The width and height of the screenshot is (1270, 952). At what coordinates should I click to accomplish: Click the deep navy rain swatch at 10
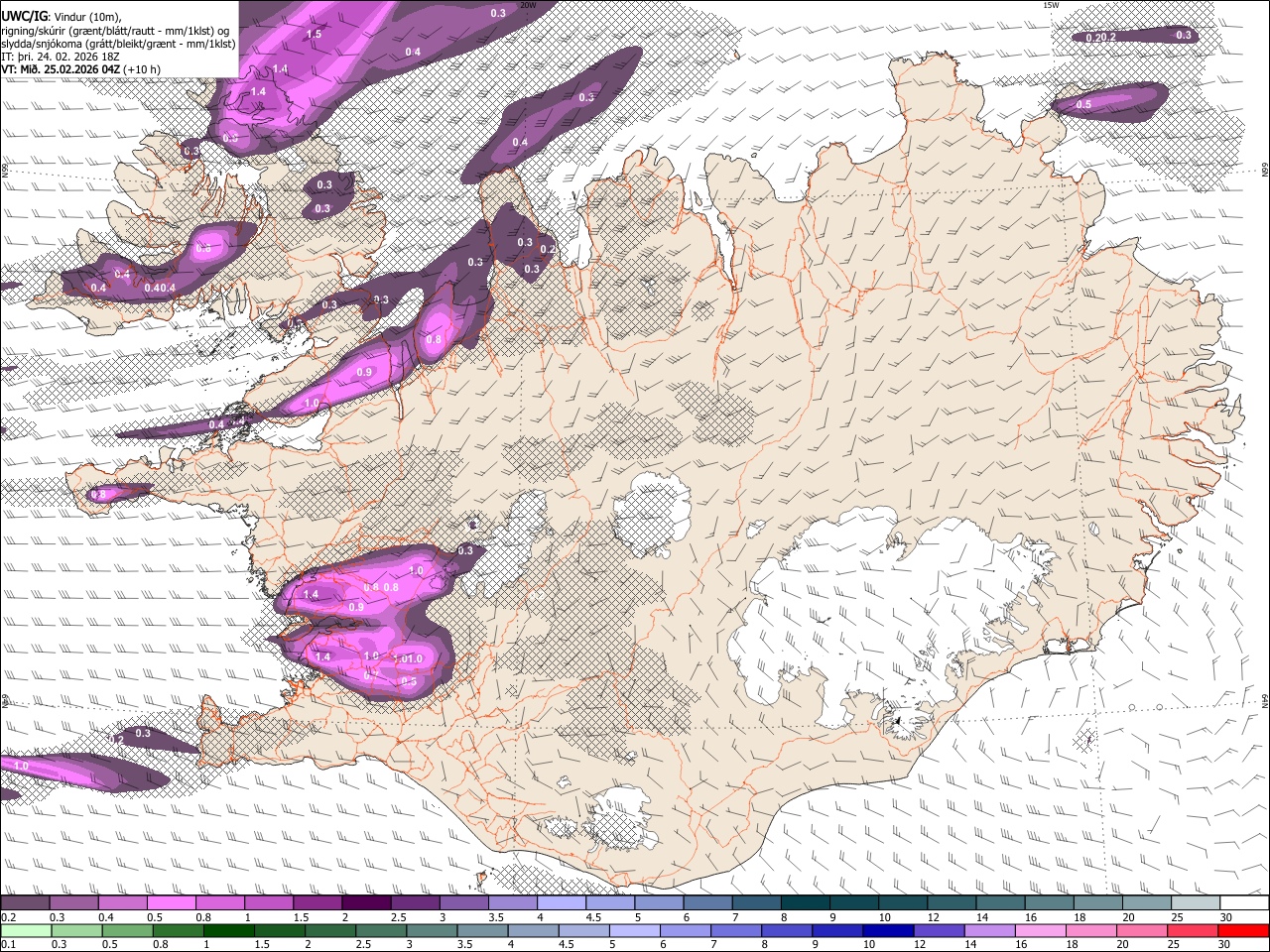click(889, 930)
